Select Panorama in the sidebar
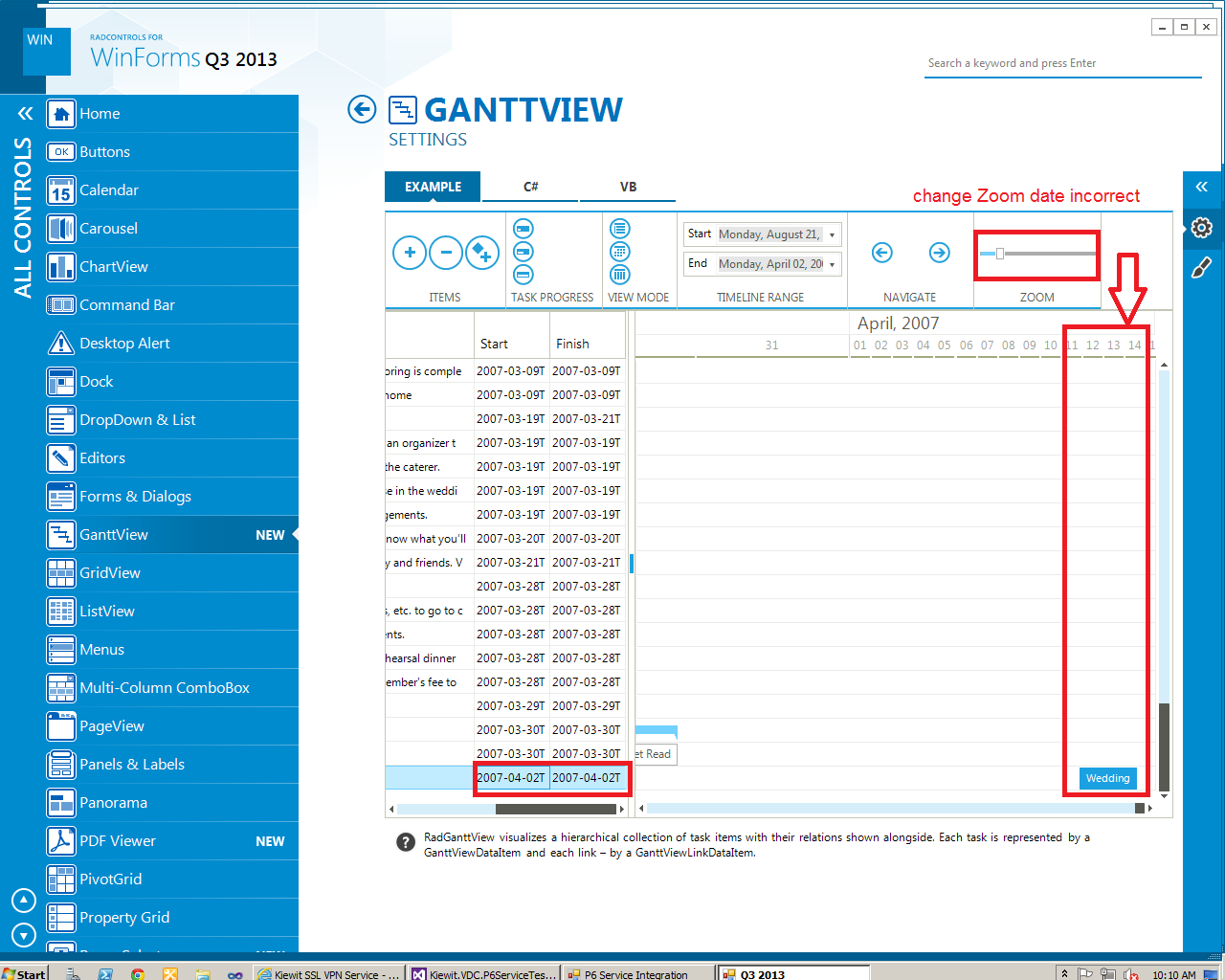The width and height of the screenshot is (1225, 980). (172, 803)
